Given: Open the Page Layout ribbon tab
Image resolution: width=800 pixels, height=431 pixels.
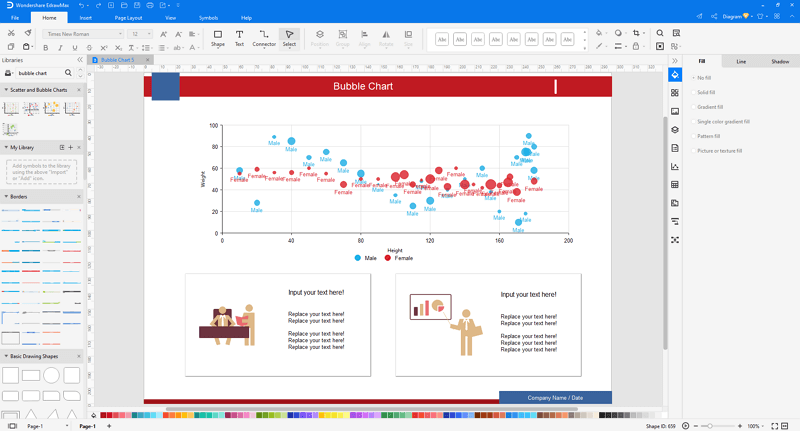Looking at the screenshot, I should (128, 18).
